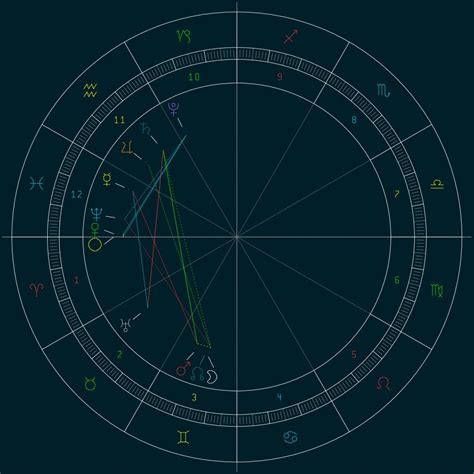
Task: Select the Jupiter planet symbol
Action: (x=128, y=147)
